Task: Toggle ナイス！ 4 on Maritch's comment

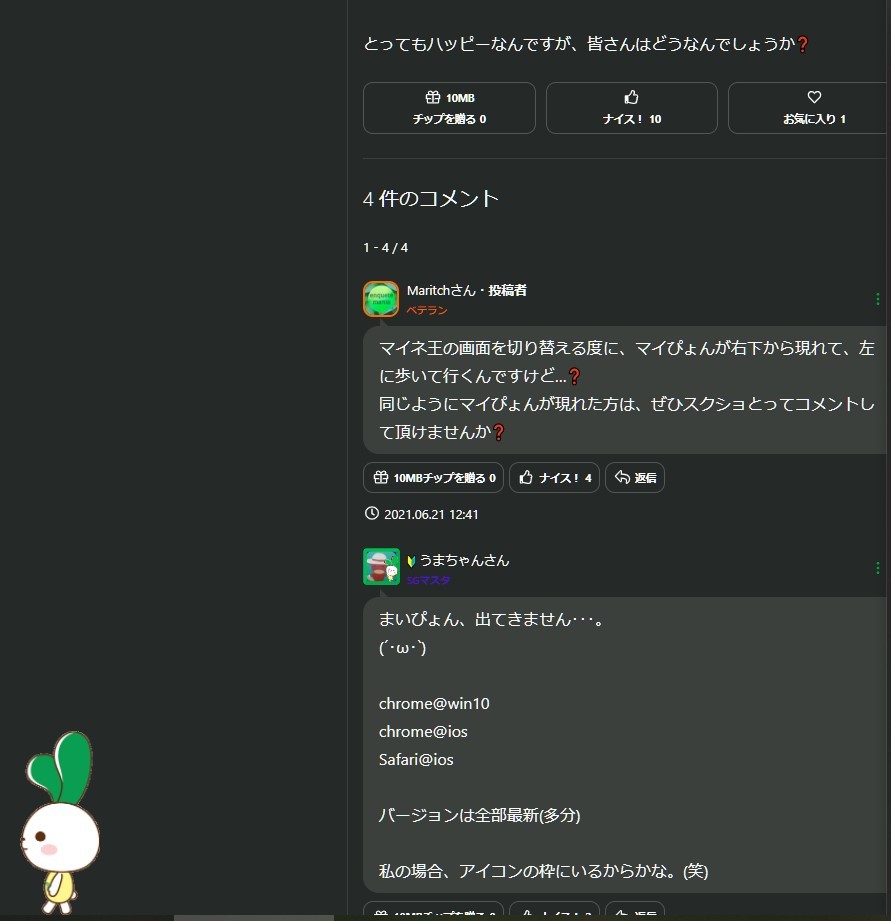Action: (554, 478)
